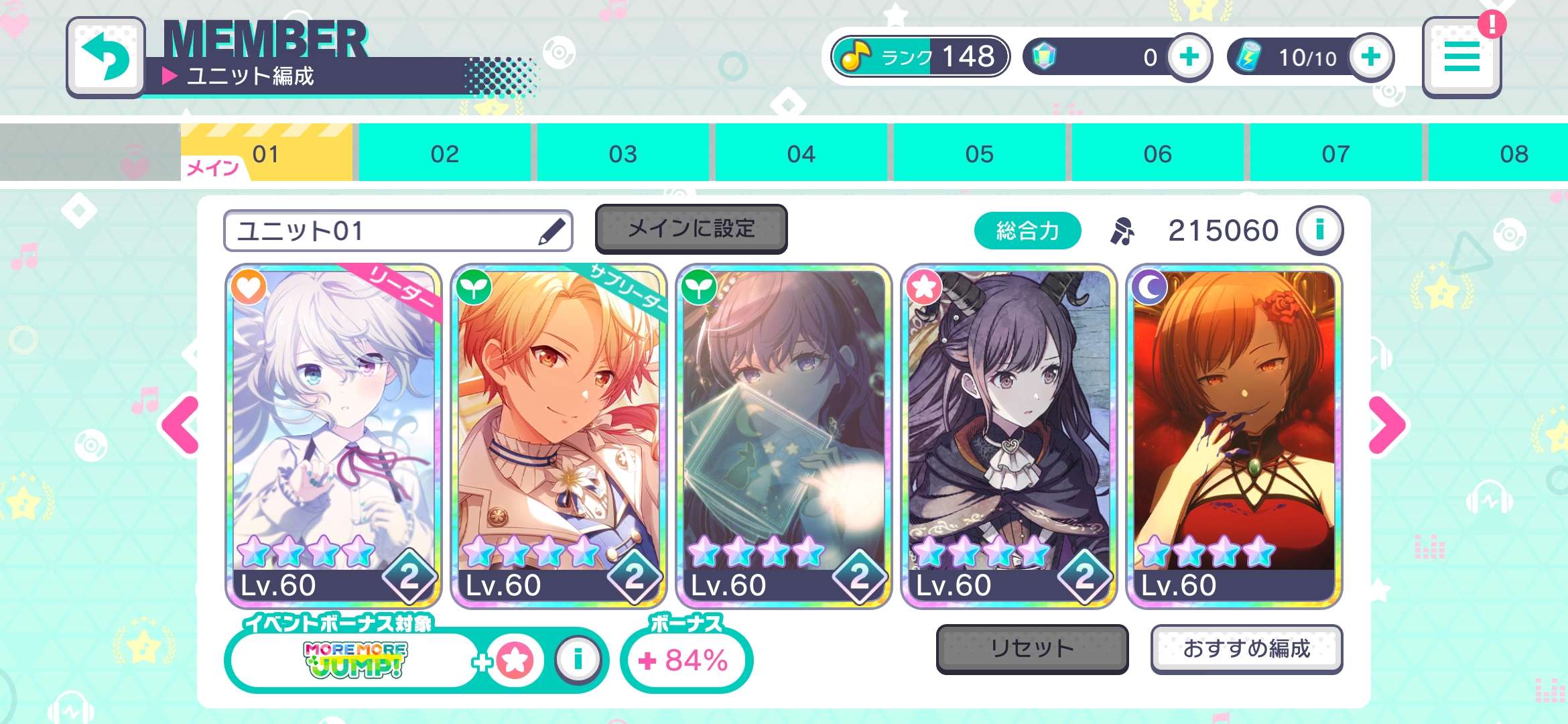Click the メインに設定 button
The width and height of the screenshot is (1568, 724).
pyautogui.click(x=691, y=229)
